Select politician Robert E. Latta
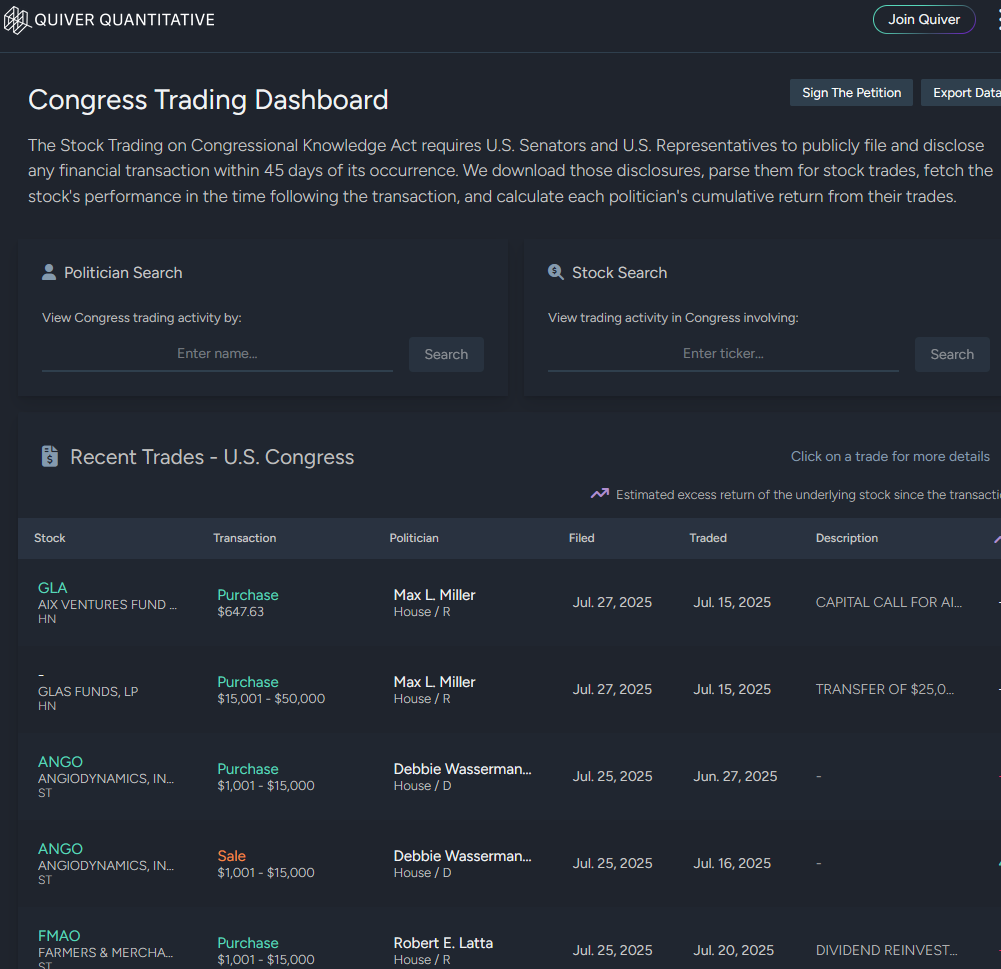1001x969 pixels. (x=443, y=943)
